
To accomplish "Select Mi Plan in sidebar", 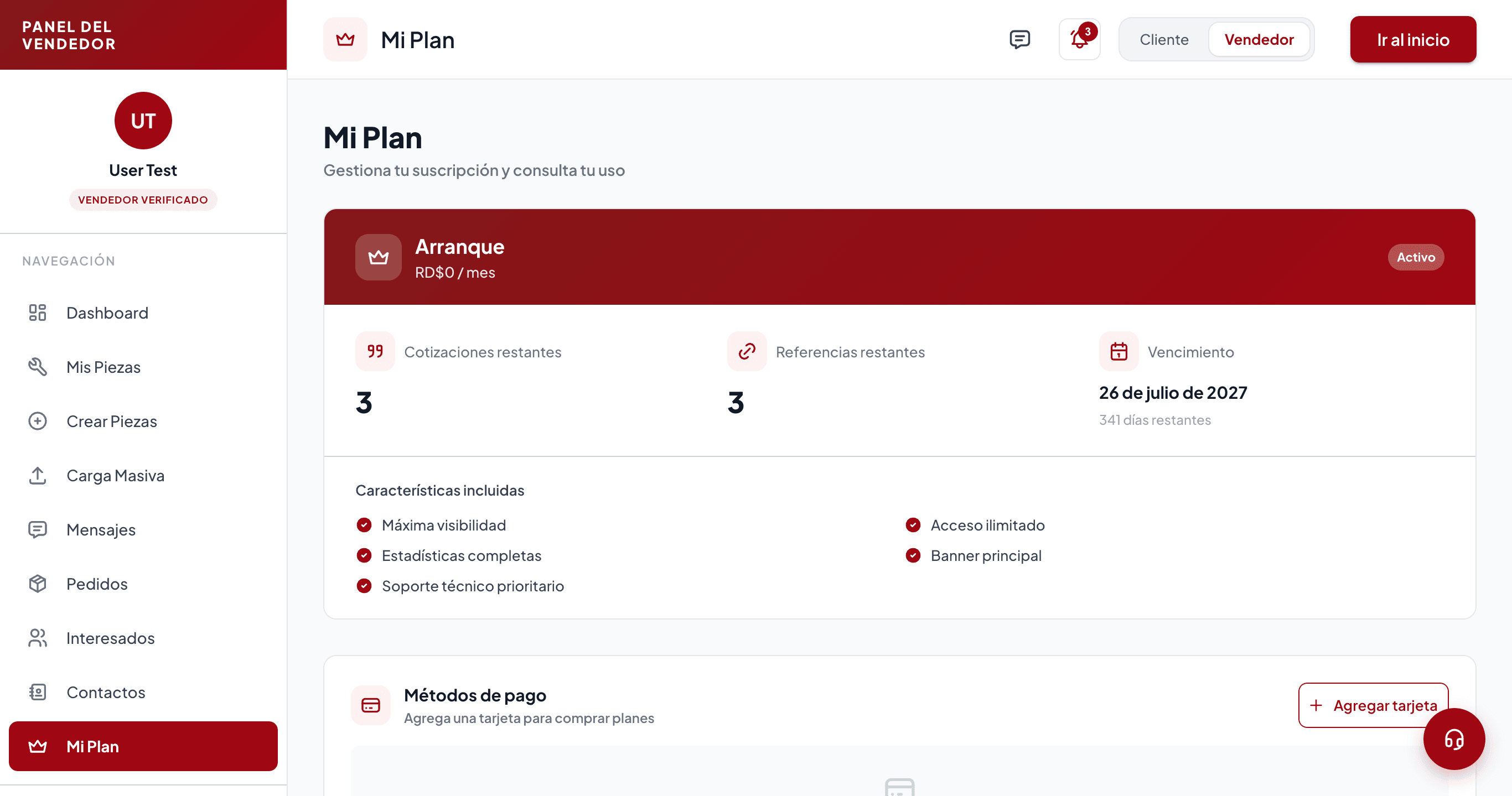I will coord(143,746).
